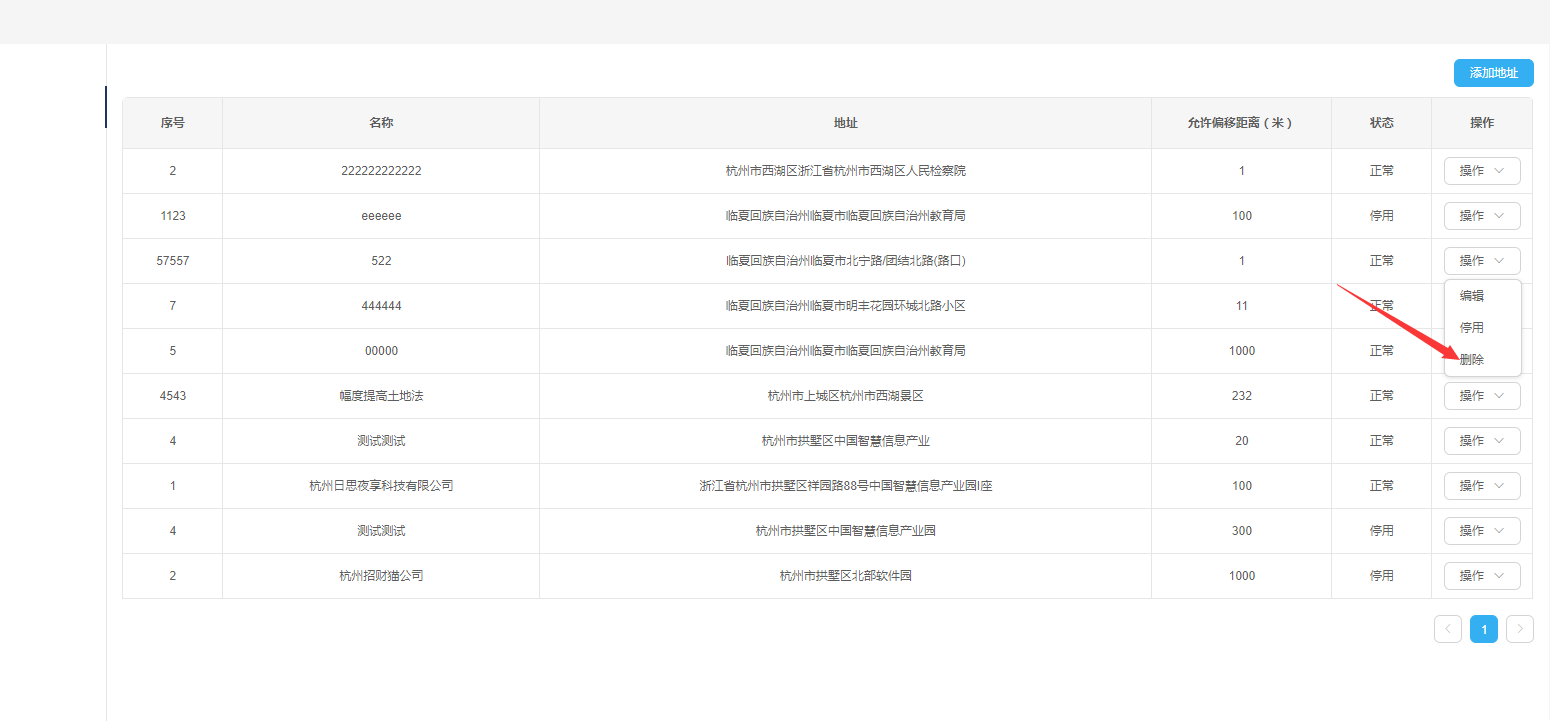Click the 名称 column header
This screenshot has height=721, width=1550.
tap(381, 123)
